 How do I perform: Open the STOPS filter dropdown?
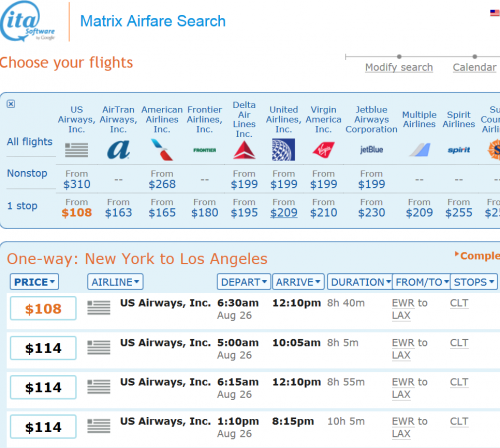pyautogui.click(x=474, y=282)
